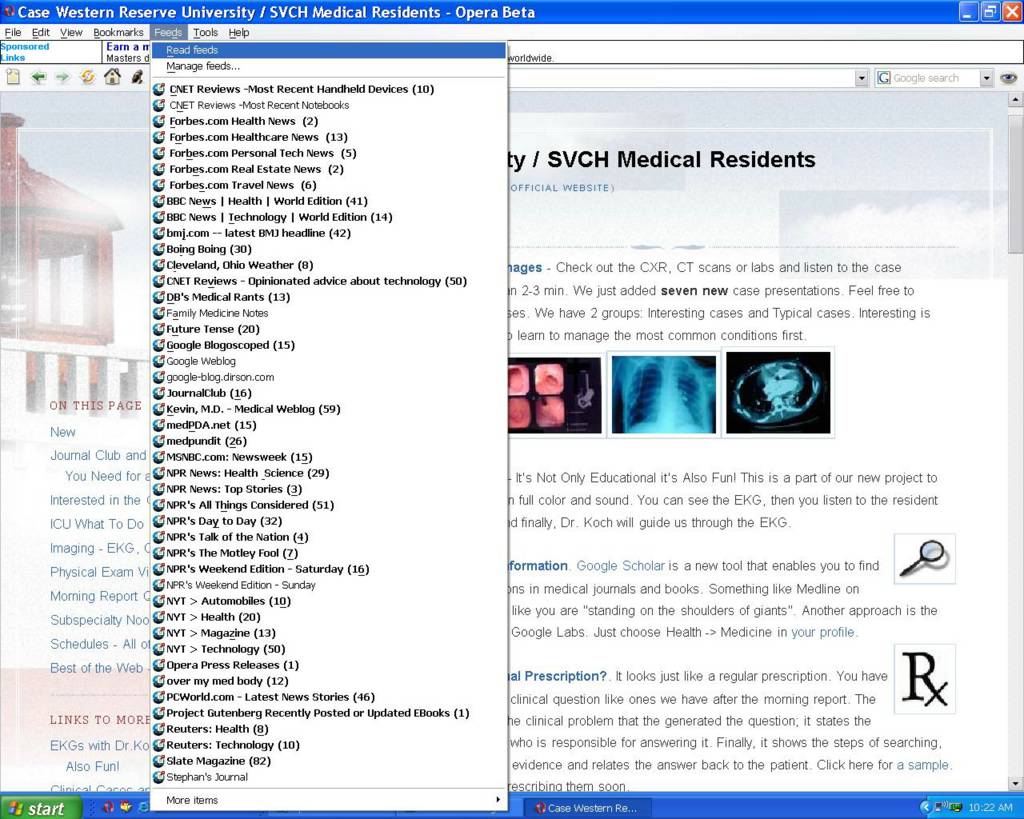The image size is (1024, 819).
Task: Open the Boing Boing (30) feed
Action: tap(208, 249)
